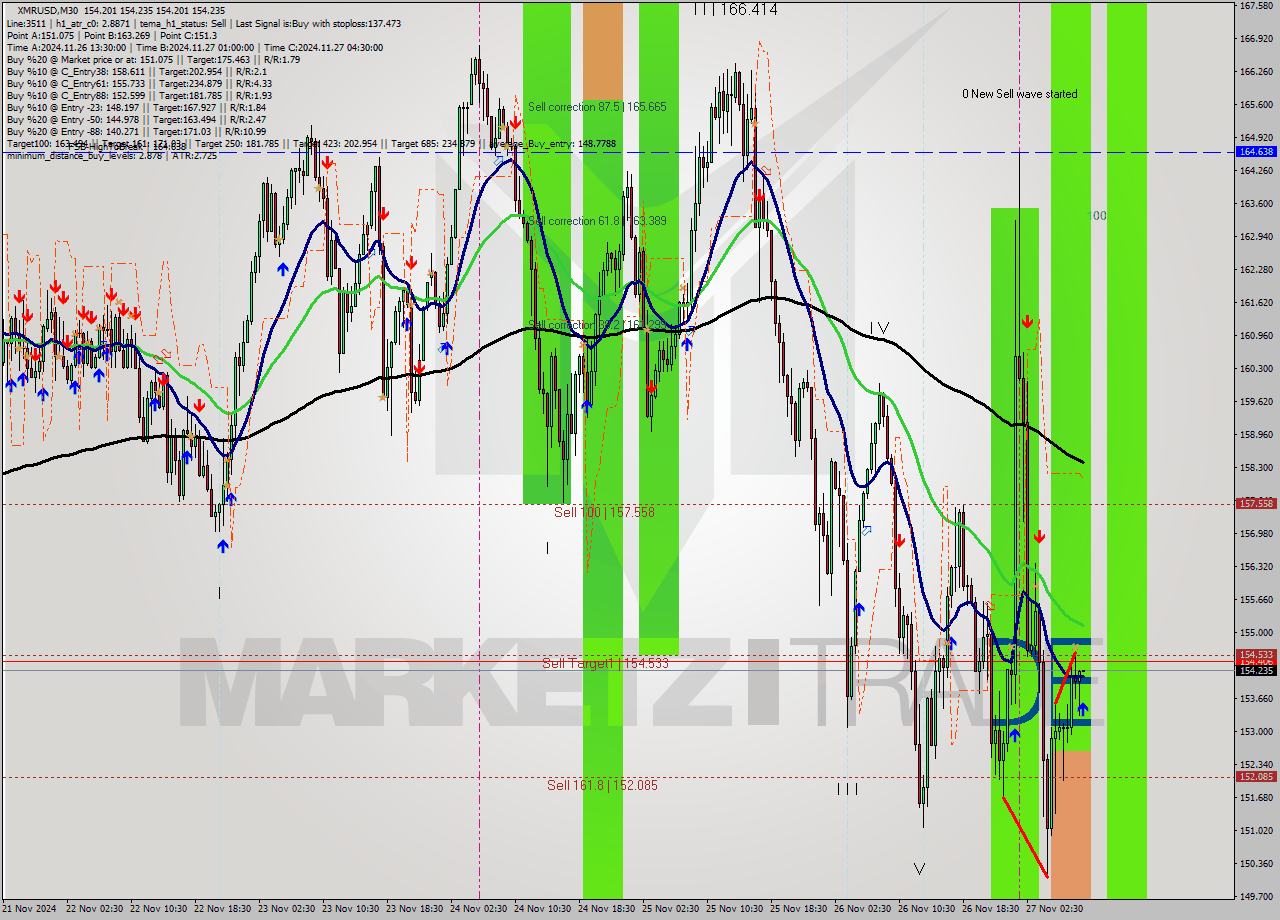Click the 166.920 price axis value
The image size is (1280, 920).
tap(1255, 39)
